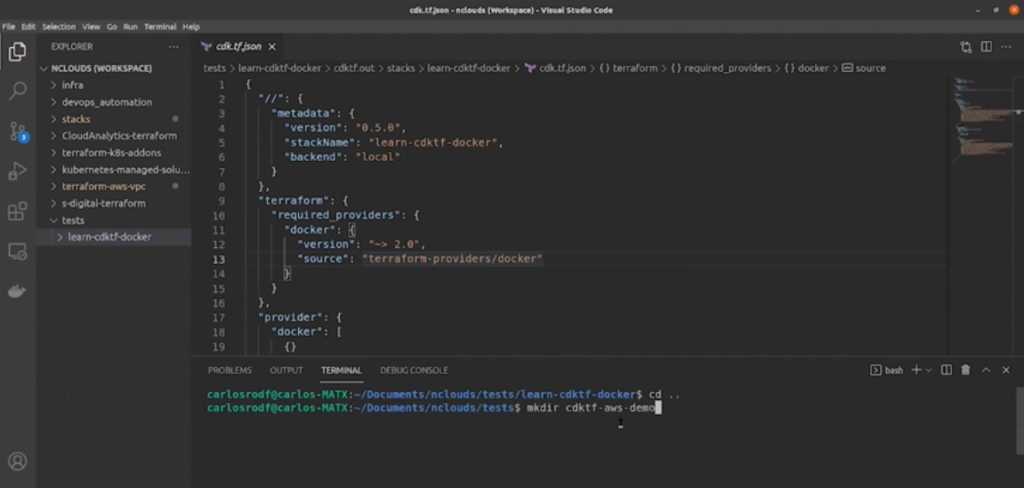The image size is (1024, 488).
Task: Split the editor to the right
Action: click(x=986, y=47)
